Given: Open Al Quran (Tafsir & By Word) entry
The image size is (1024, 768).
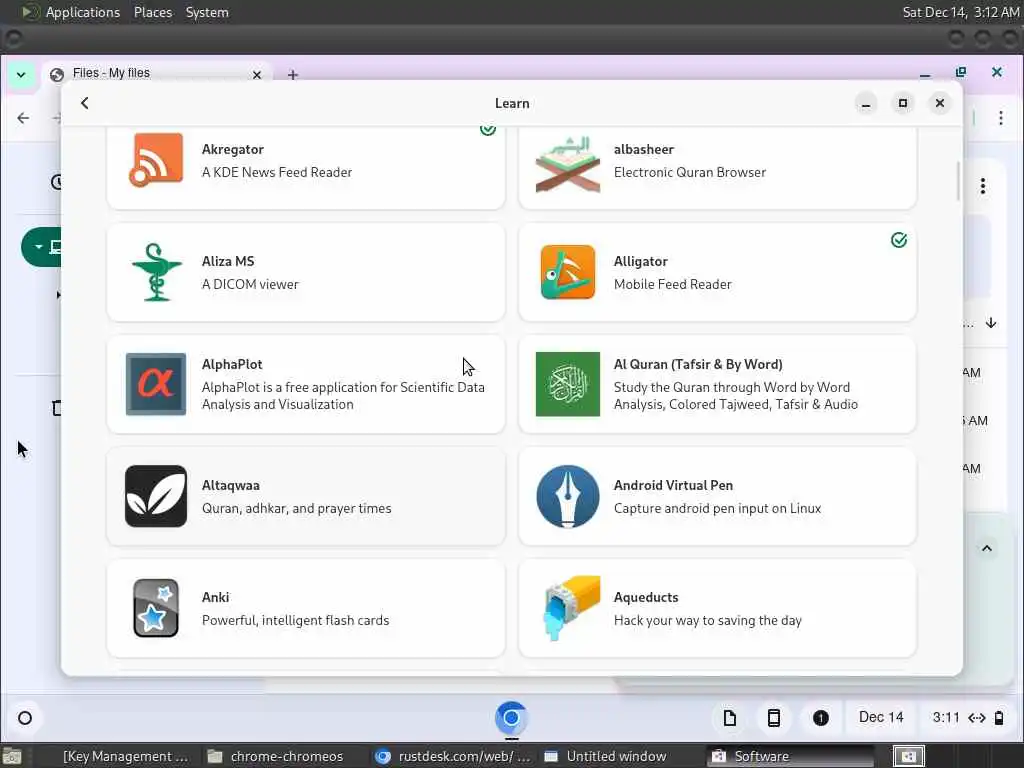Looking at the screenshot, I should click(717, 384).
